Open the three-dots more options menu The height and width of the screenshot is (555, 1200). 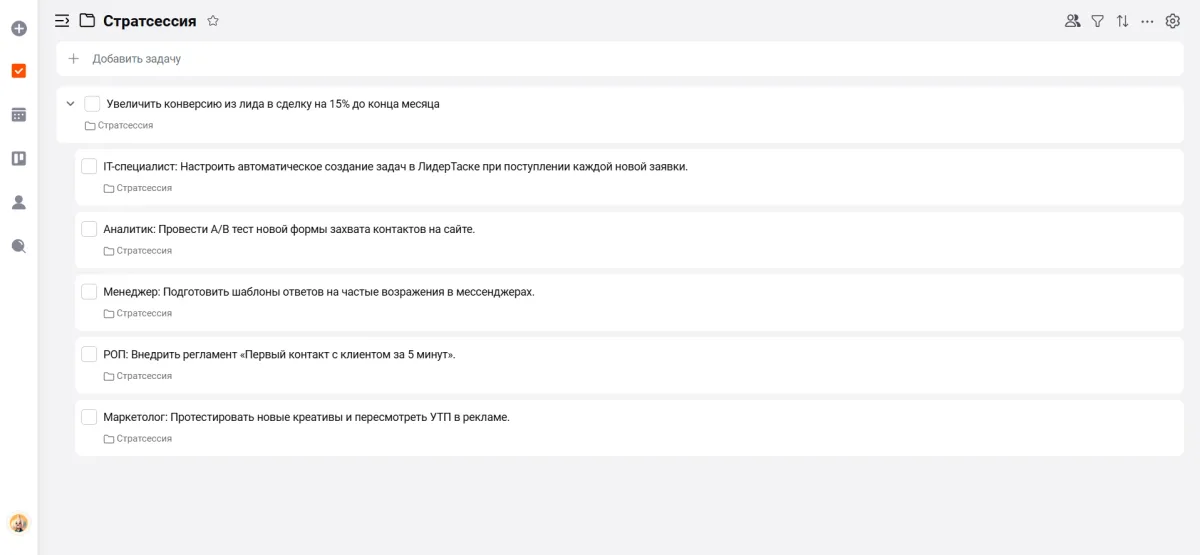point(1147,21)
